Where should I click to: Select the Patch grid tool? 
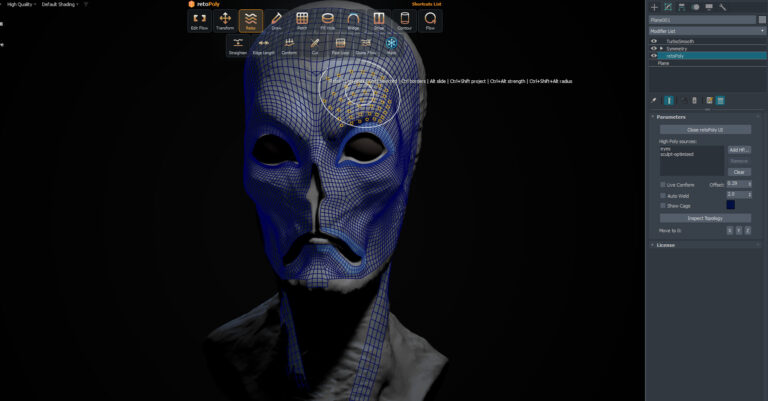[x=302, y=21]
